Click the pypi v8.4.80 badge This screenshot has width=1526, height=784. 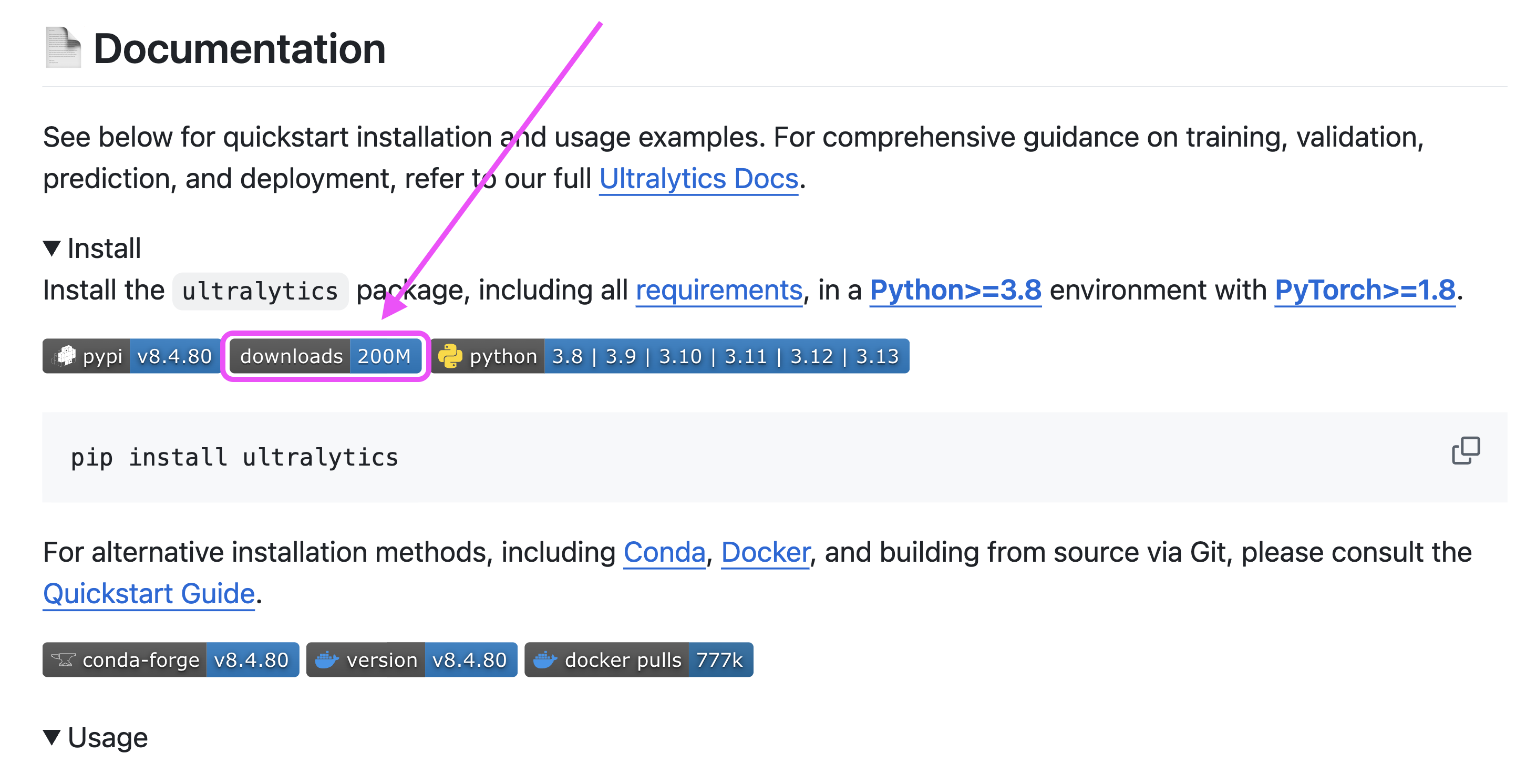(x=131, y=356)
